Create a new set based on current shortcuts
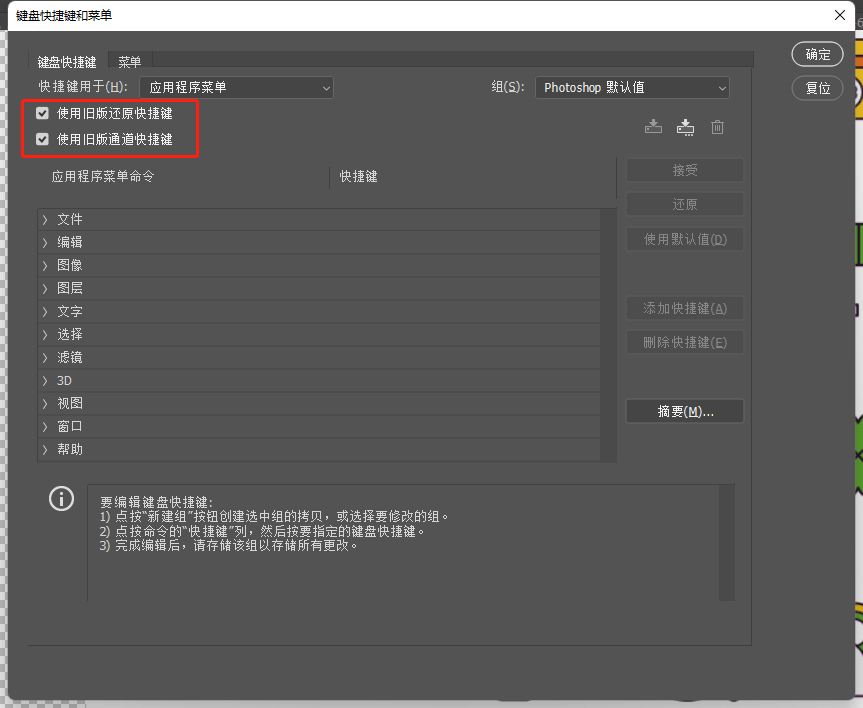 click(685, 127)
